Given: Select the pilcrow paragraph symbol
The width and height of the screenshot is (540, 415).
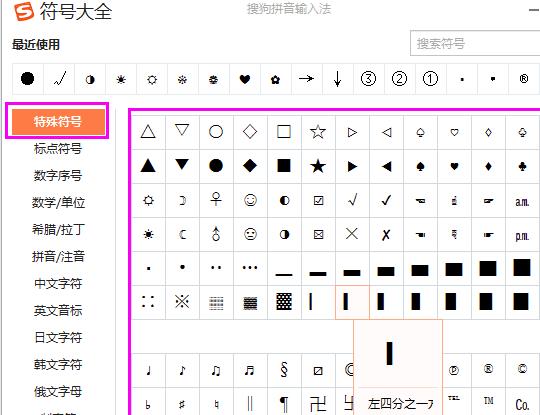Looking at the screenshot, I should point(284,404).
